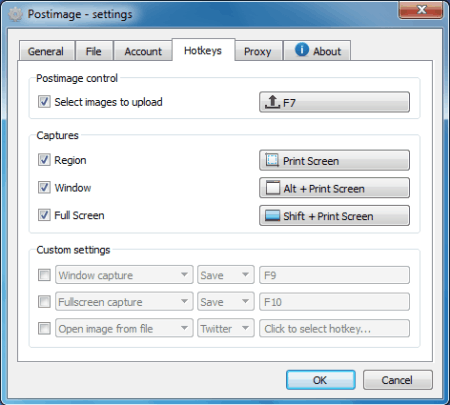This screenshot has height=405, width=450.
Task: Close the Postimage settings window
Action: click(x=421, y=10)
